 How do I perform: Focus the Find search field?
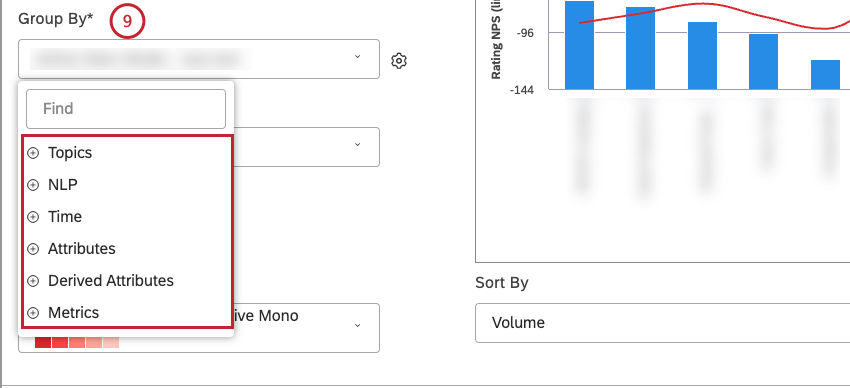[x=126, y=109]
